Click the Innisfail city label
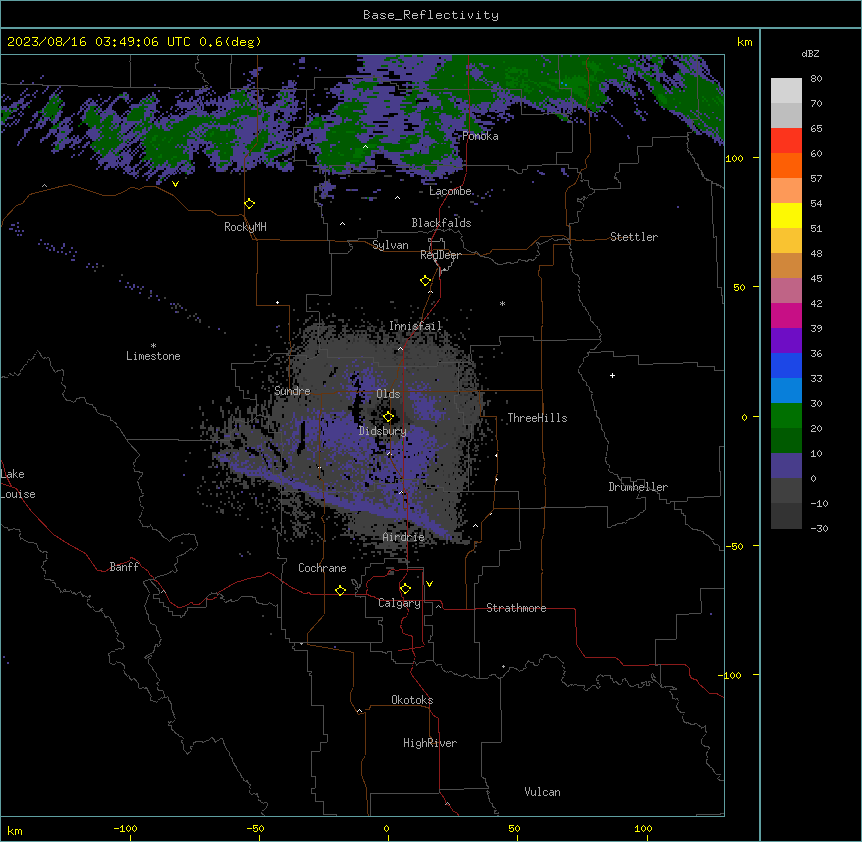This screenshot has height=842, width=862. coord(416,326)
